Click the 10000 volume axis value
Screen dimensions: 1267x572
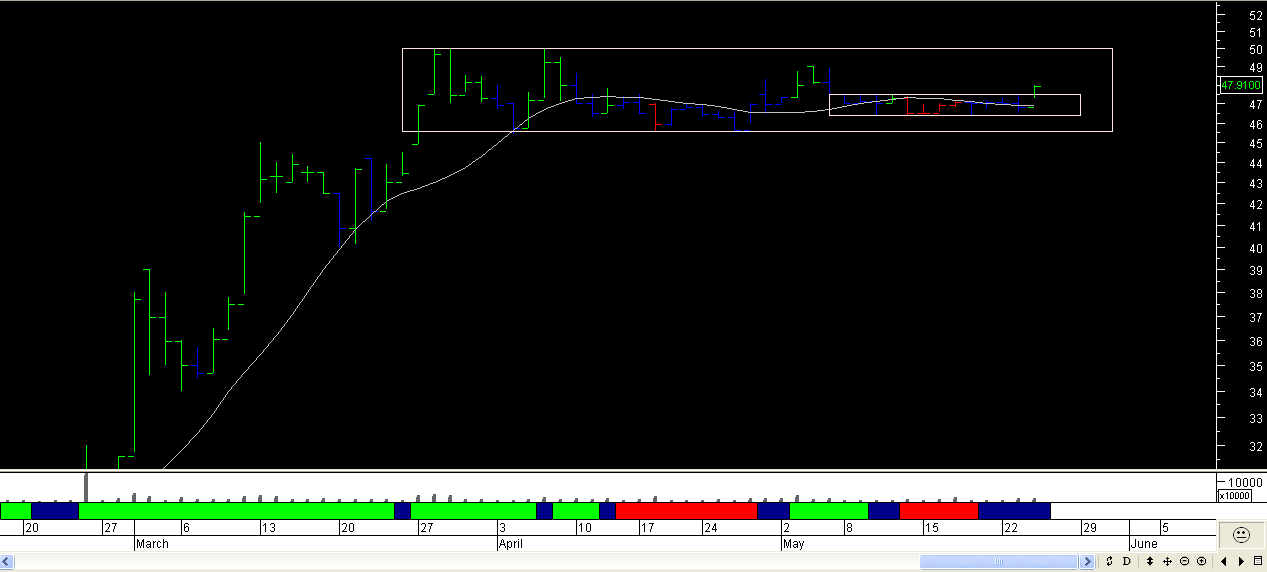coord(1243,482)
